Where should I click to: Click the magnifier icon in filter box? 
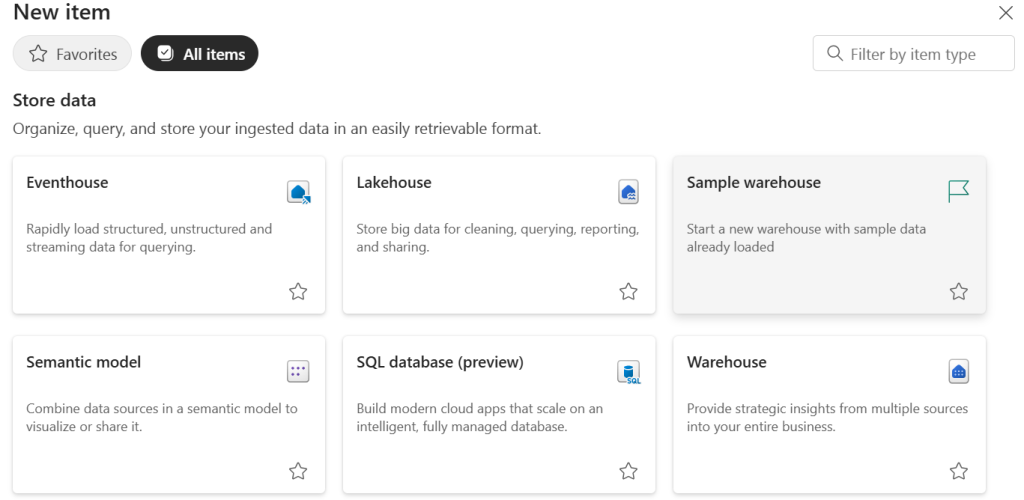click(x=834, y=54)
